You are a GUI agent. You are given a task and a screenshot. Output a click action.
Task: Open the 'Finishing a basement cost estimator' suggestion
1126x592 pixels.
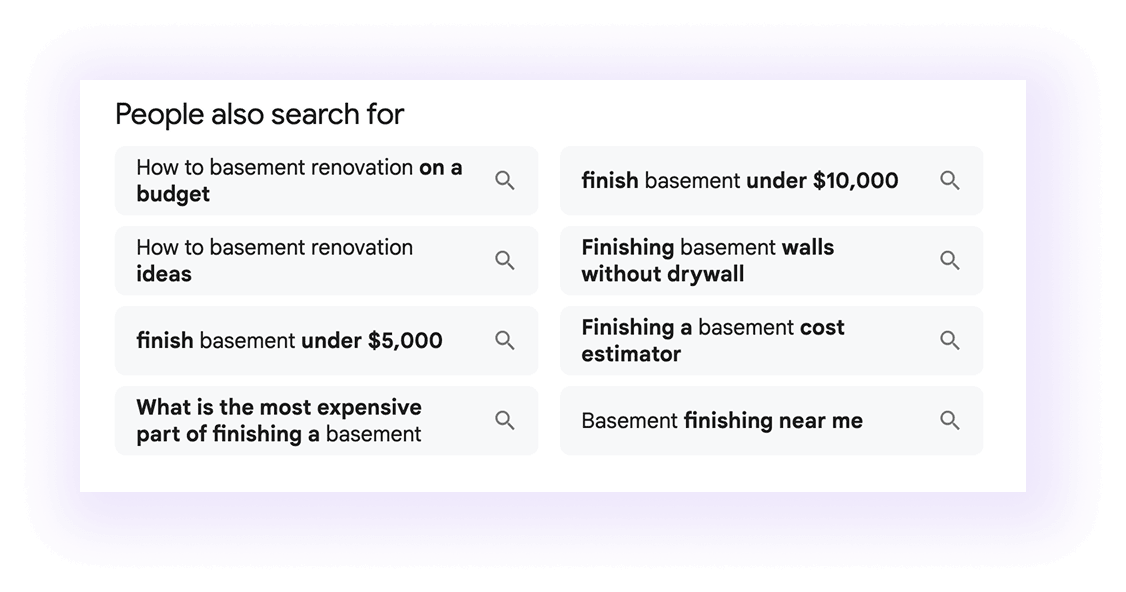click(714, 340)
